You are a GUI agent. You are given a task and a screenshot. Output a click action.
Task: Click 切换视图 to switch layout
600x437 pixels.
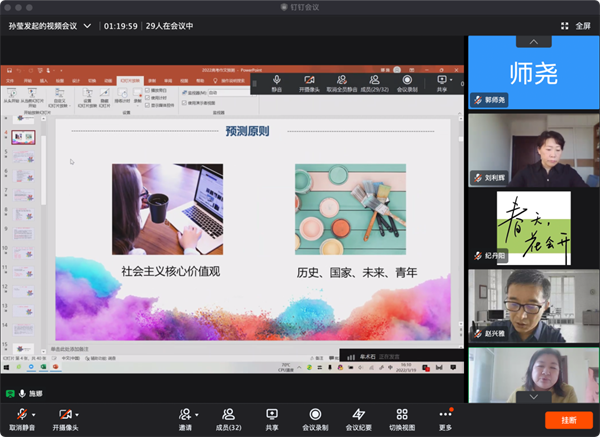(402, 419)
